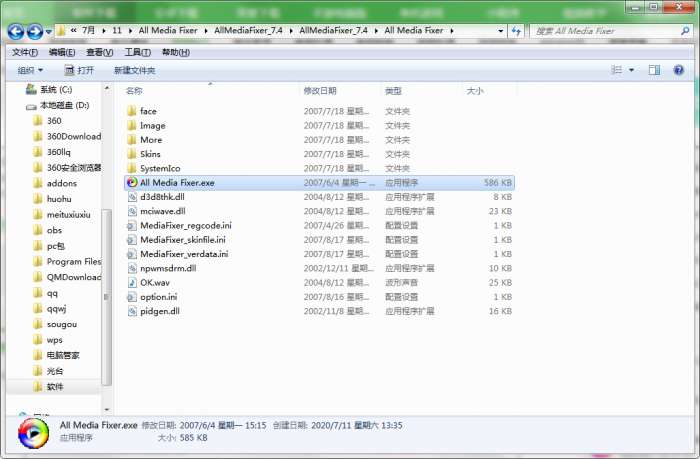
Task: Select the SystemIco folder icon
Action: [132, 168]
